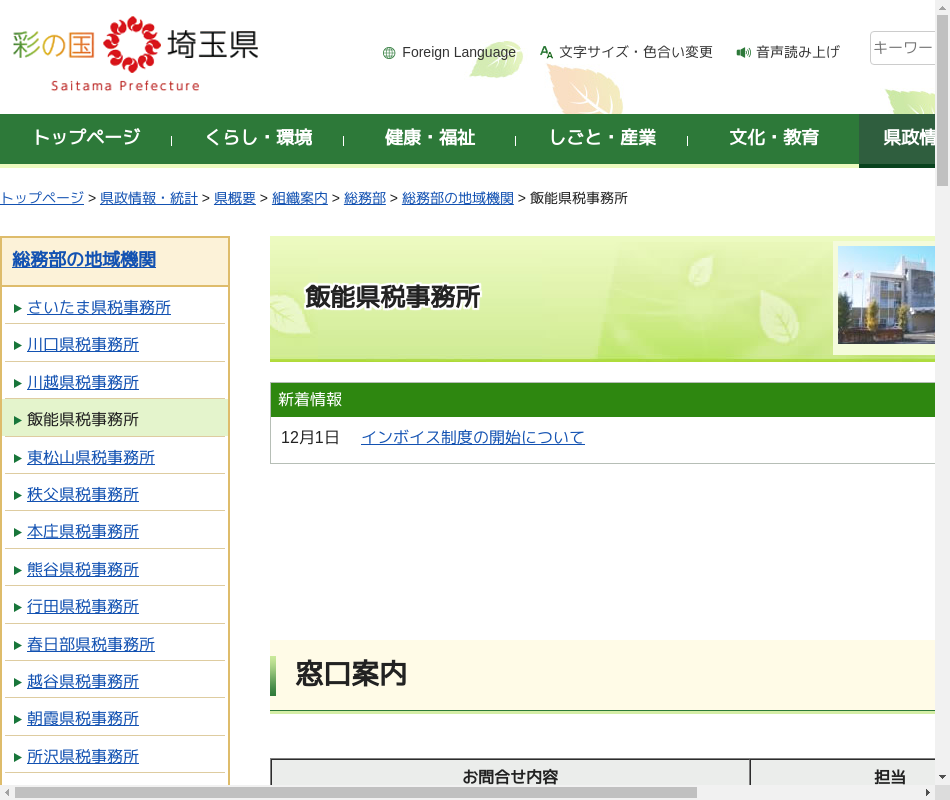Screen dimensions: 950x800
Task: Open 東松山県税事務所 in the sidebar
Action: click(91, 458)
